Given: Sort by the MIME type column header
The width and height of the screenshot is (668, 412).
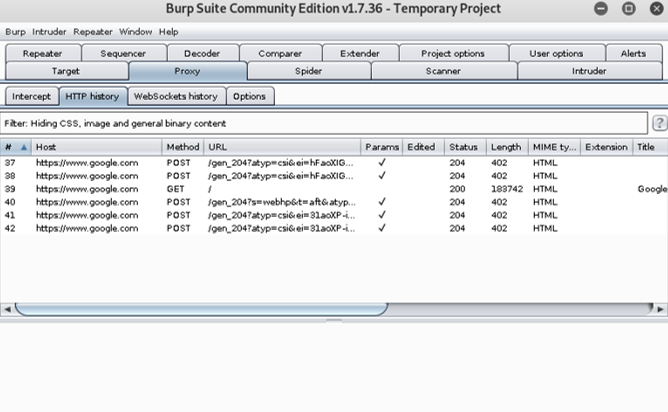Looking at the screenshot, I should point(554,147).
